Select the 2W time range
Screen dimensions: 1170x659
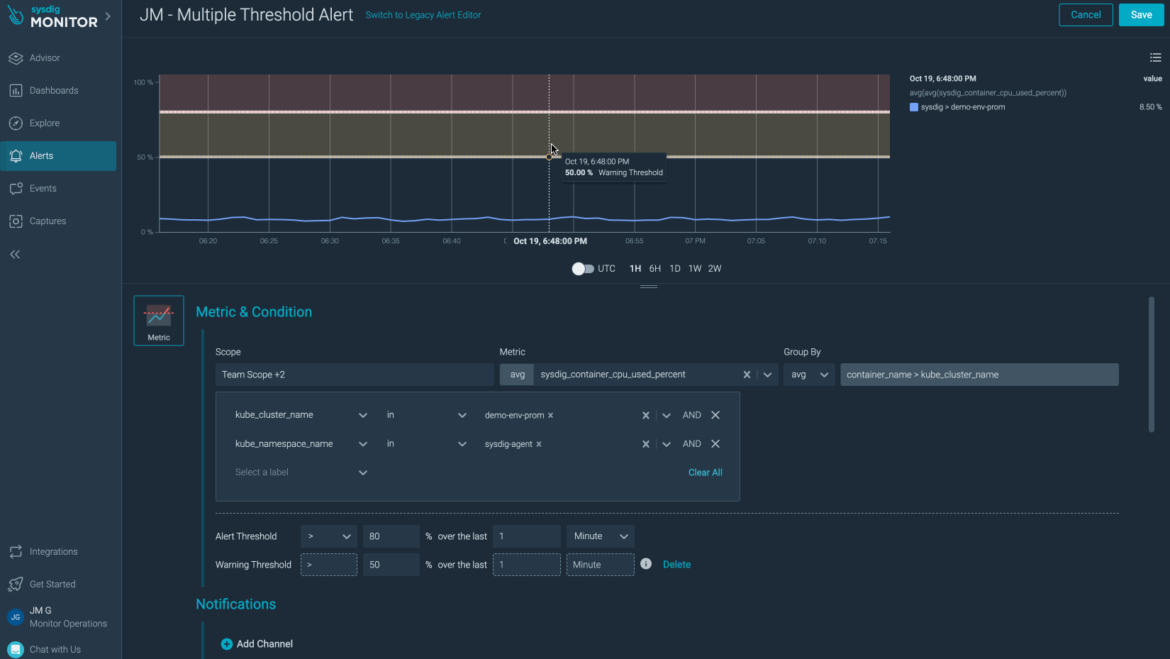[715, 269]
